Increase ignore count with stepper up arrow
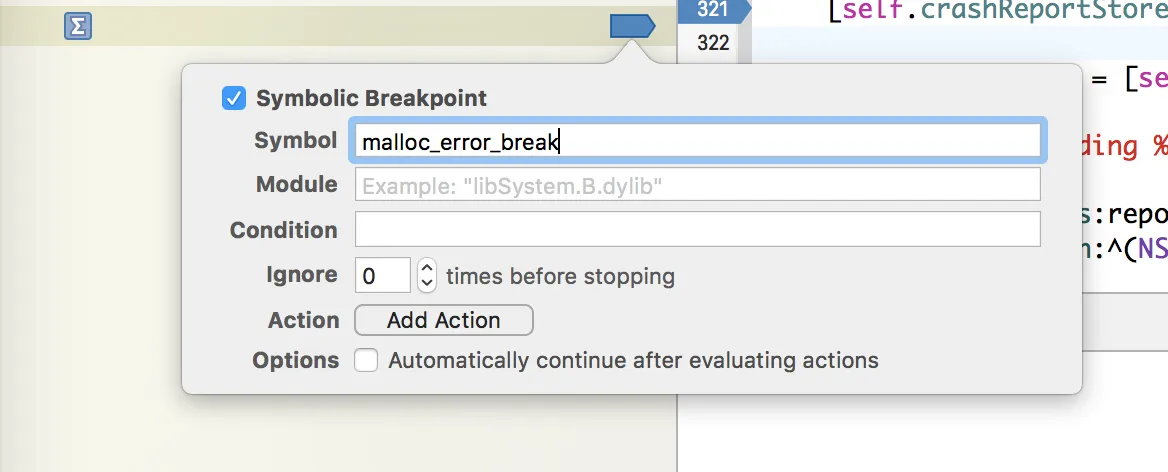The image size is (1168, 472). (427, 267)
